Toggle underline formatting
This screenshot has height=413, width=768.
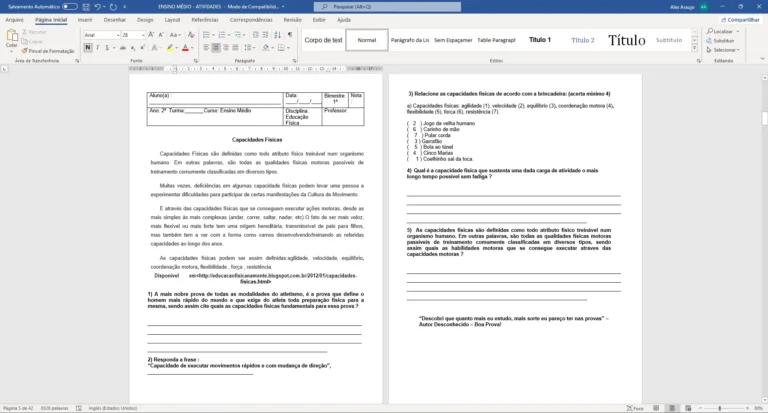tap(107, 48)
